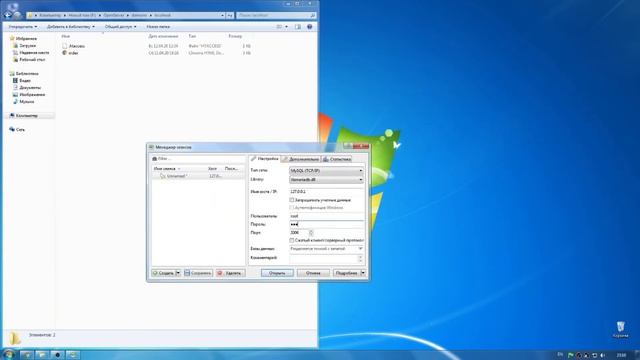This screenshot has width=640, height=360.
Task: Open the Library dll dropdown
Action: click(326, 180)
